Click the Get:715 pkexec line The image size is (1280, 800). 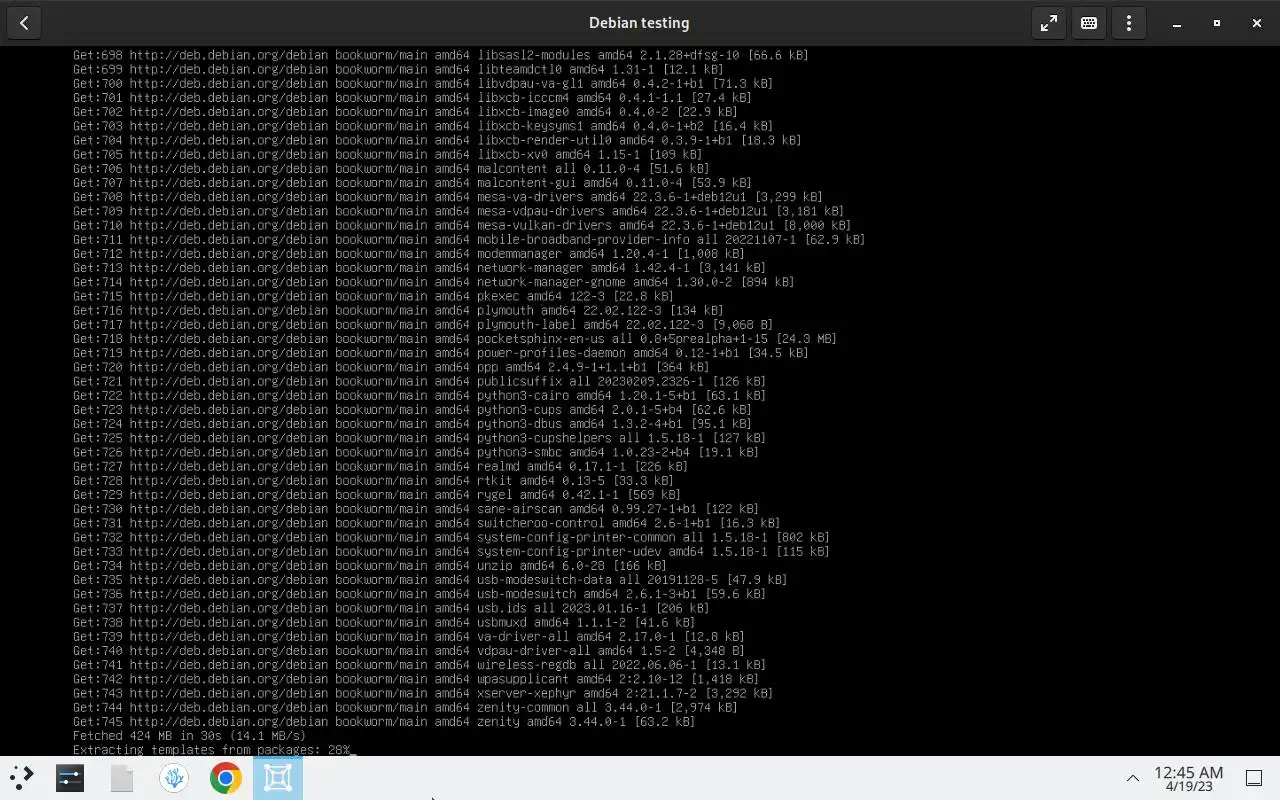click(373, 296)
